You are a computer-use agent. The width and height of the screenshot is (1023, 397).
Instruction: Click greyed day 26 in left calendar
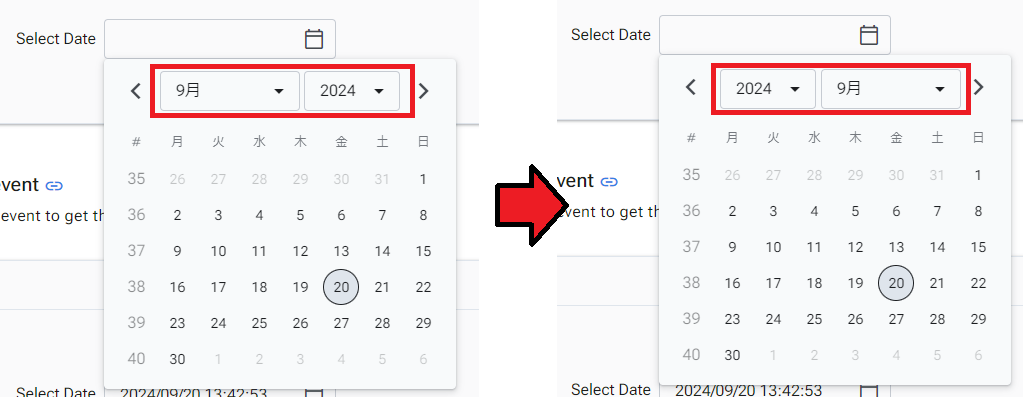click(x=177, y=179)
